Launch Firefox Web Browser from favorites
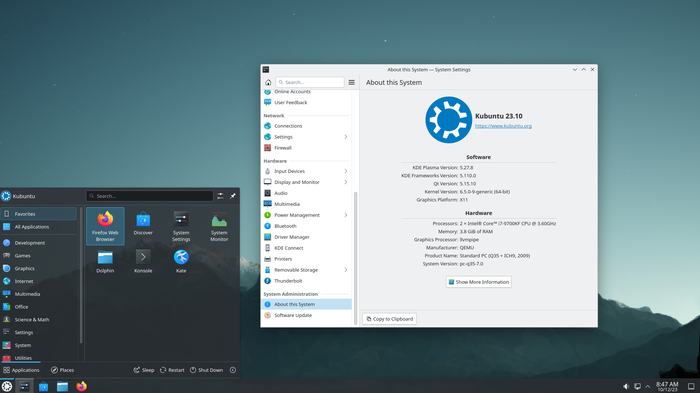Viewport: 700px width, 393px height. (105, 226)
